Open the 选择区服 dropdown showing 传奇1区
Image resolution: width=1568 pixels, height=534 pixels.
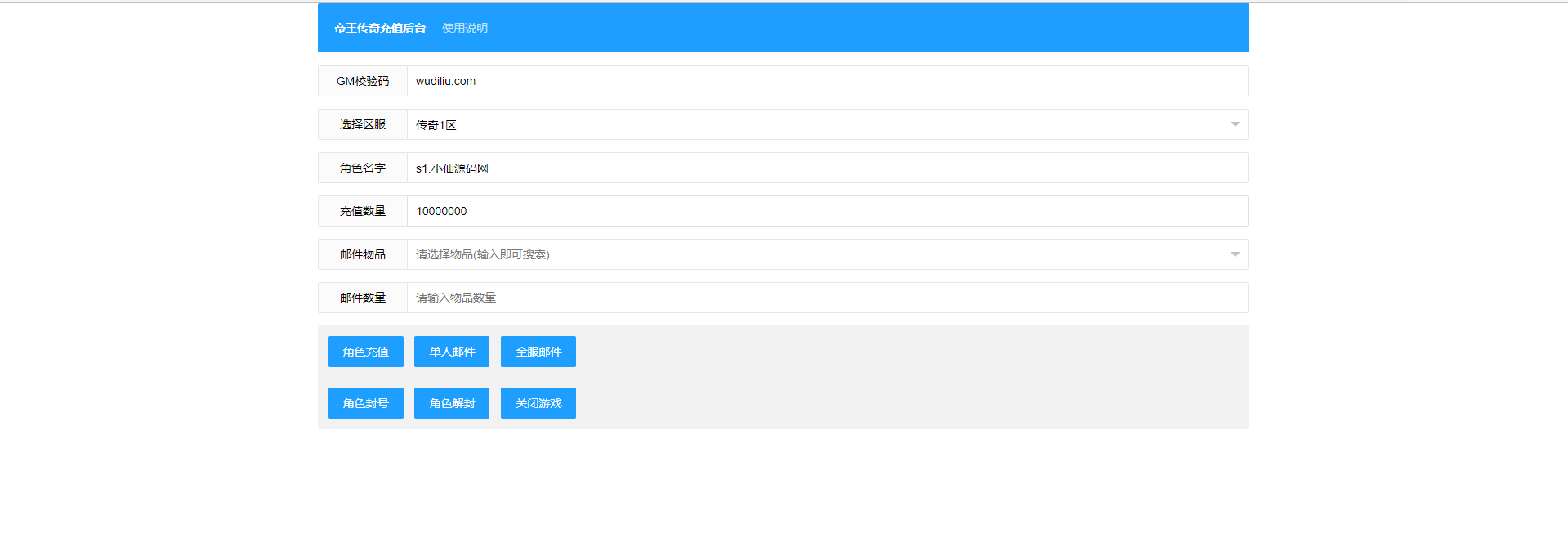(x=828, y=124)
